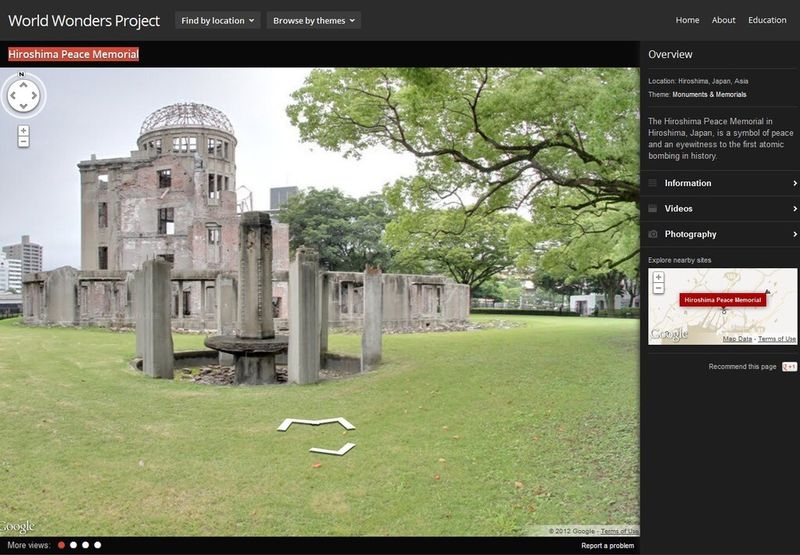Pan down with compass arrow
The image size is (800, 555).
coord(23,106)
